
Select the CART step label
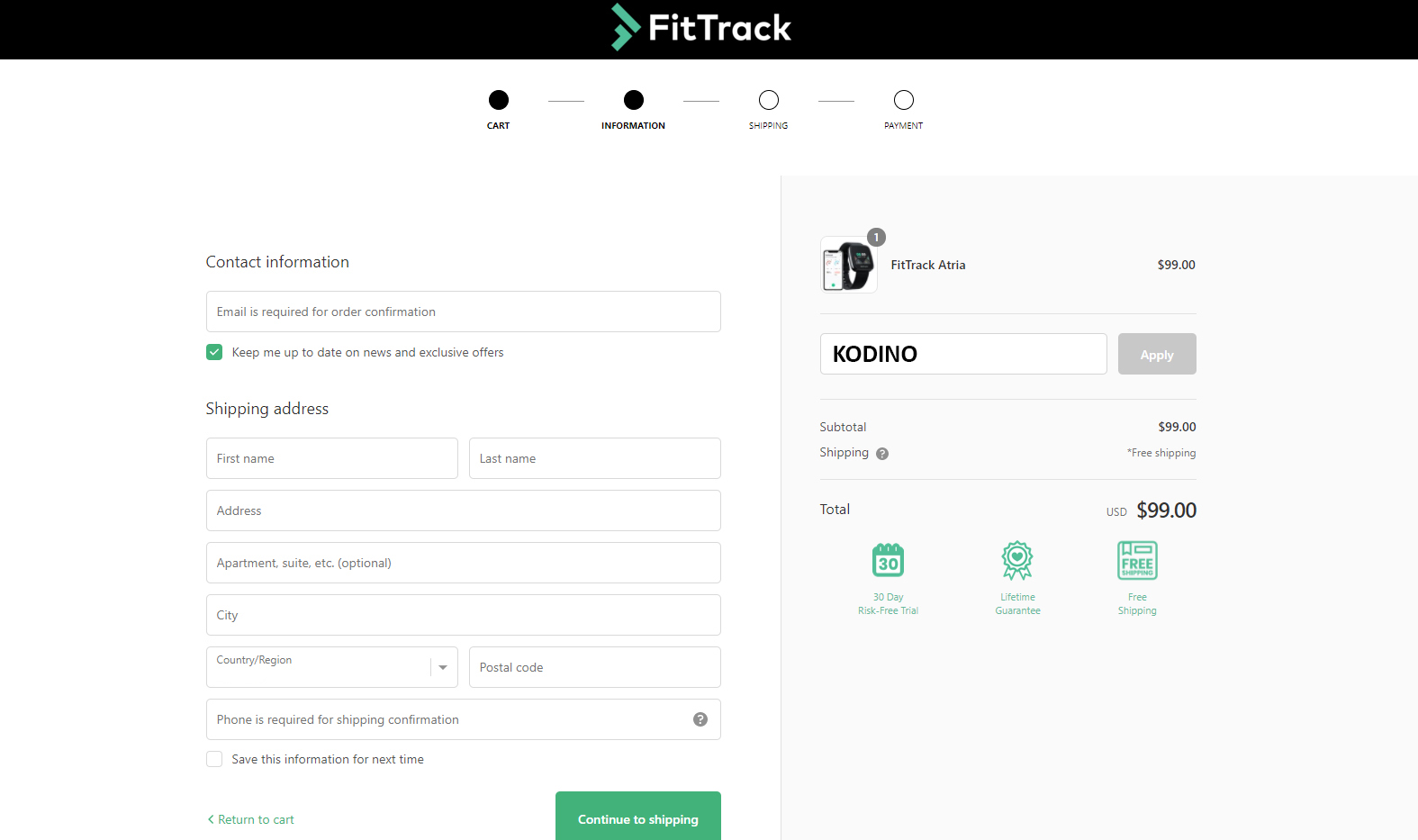(x=499, y=126)
